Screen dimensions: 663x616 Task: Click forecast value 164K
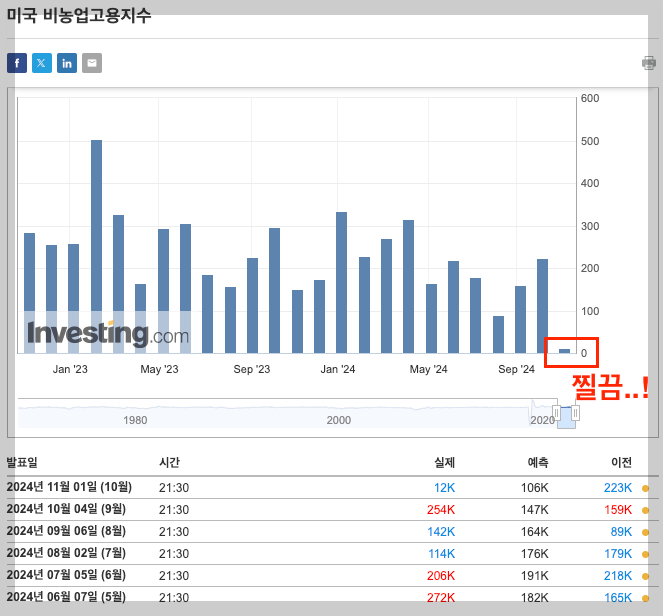[x=534, y=532]
